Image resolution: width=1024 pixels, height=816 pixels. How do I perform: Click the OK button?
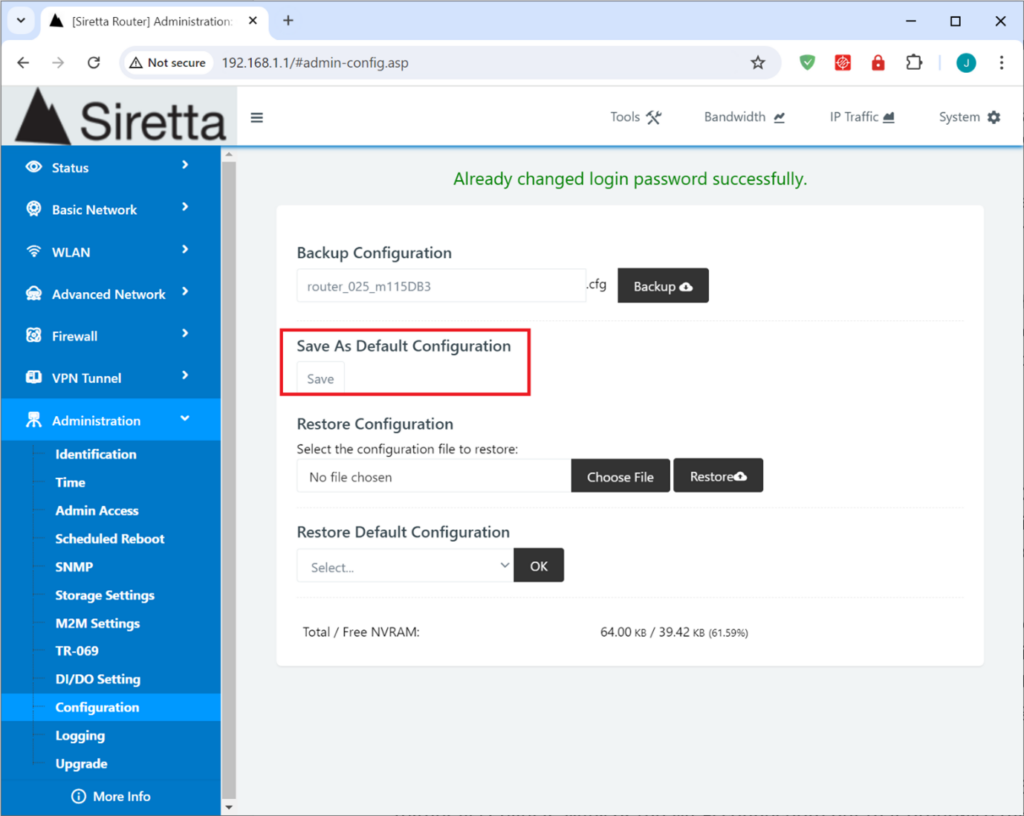point(539,565)
